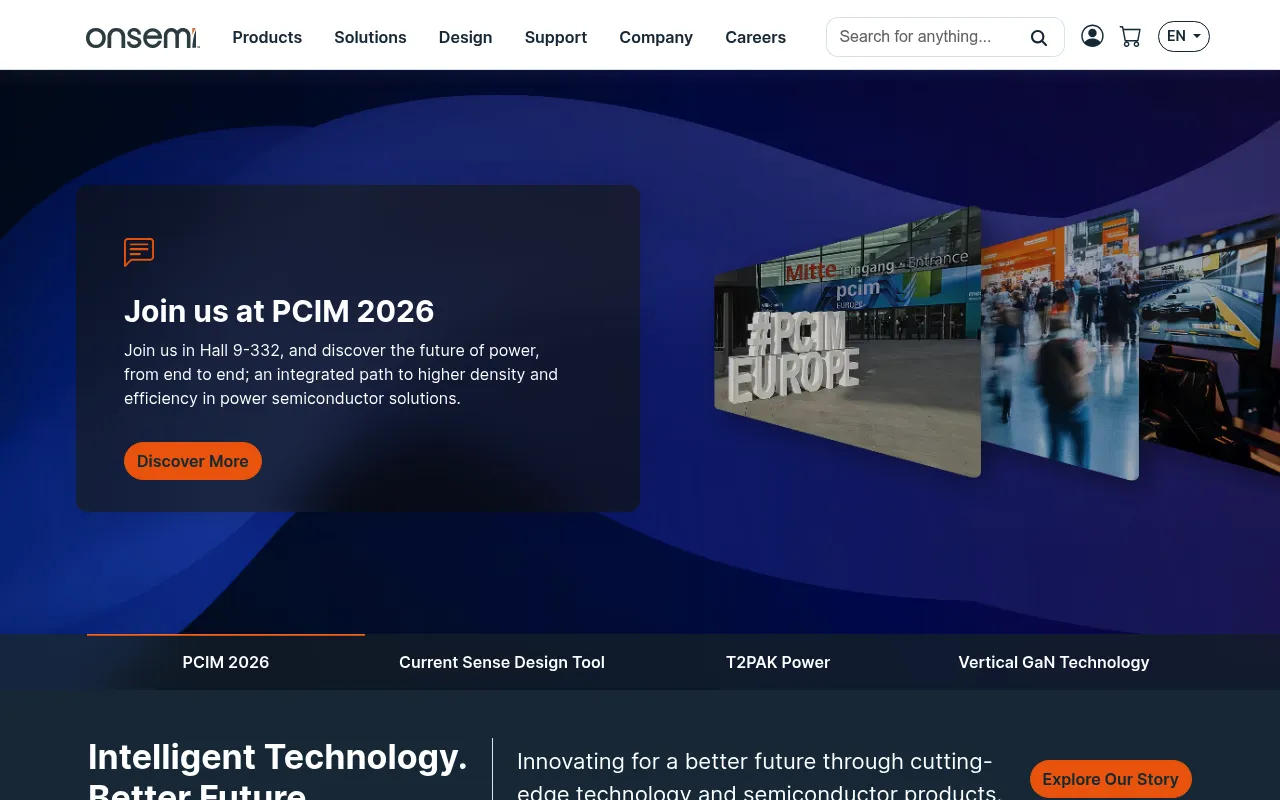This screenshot has width=1280, height=800.
Task: Open the Products menu
Action: point(267,37)
